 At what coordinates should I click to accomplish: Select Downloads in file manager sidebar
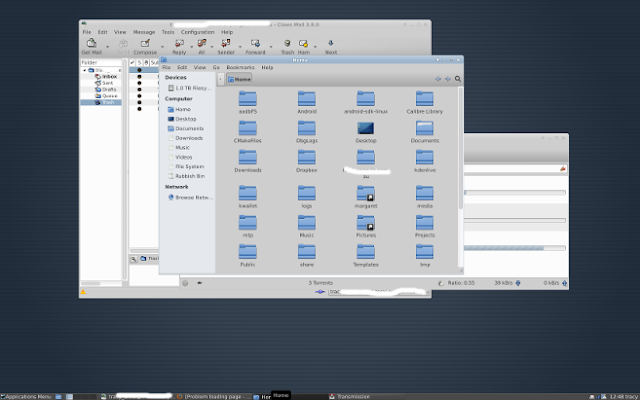point(185,138)
